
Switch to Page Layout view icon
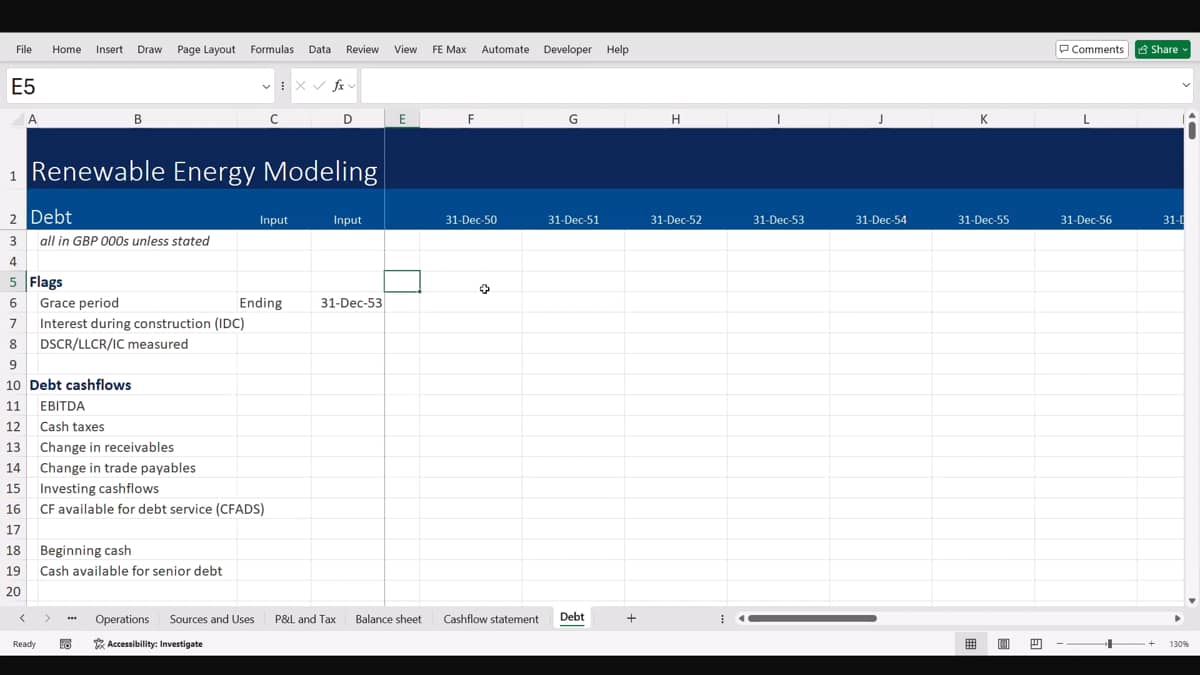coord(1003,644)
